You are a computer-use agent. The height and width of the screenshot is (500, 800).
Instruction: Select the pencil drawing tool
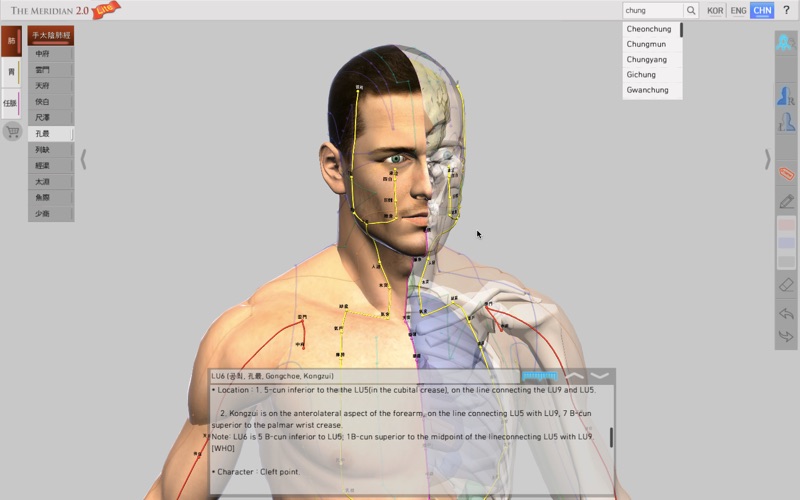click(786, 201)
